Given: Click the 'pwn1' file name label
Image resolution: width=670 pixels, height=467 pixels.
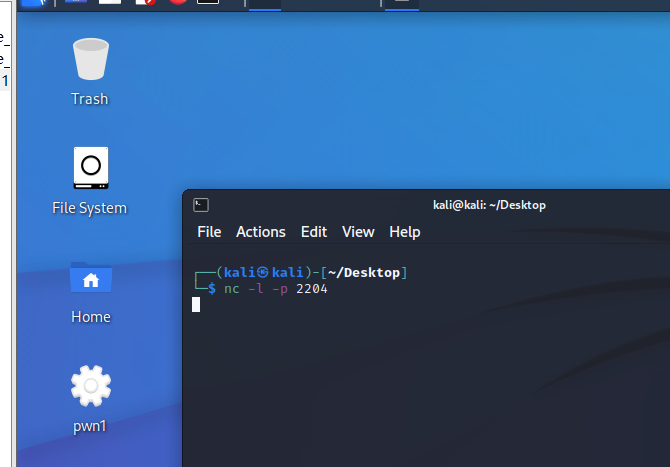Looking at the screenshot, I should point(90,426).
